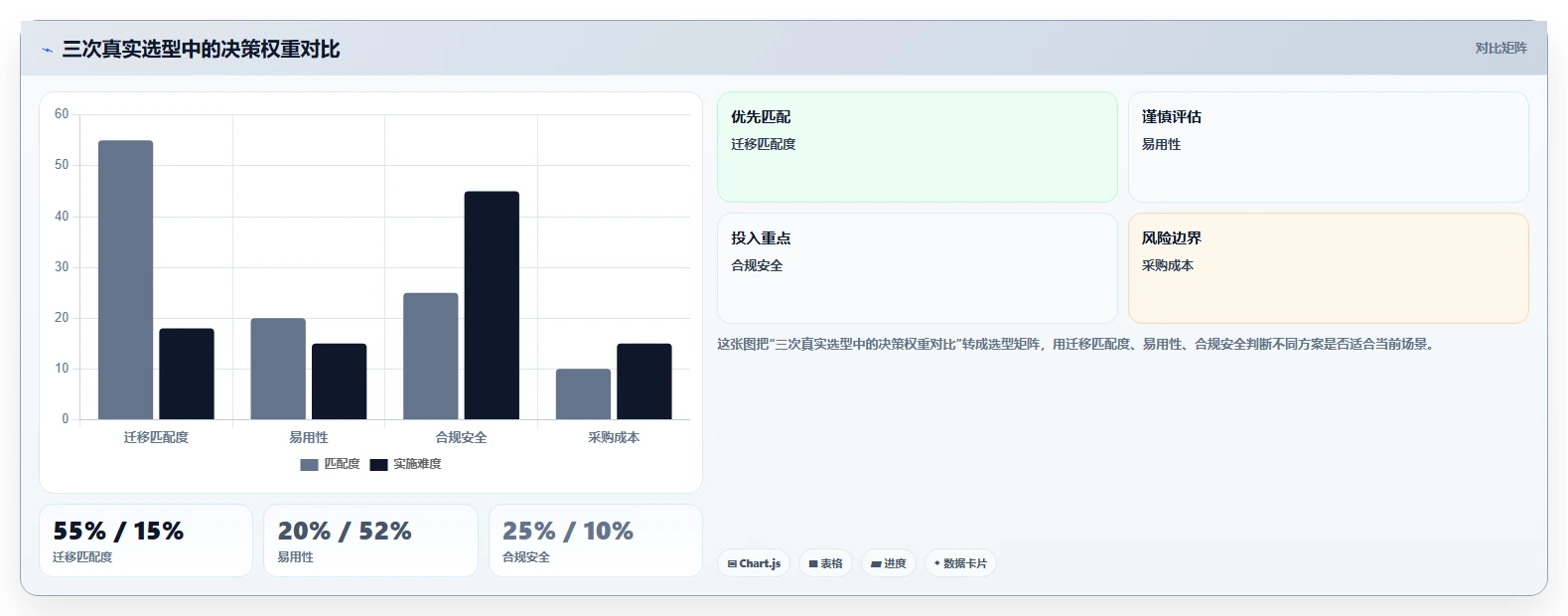Open the 投入重点 matrix card

(918, 268)
